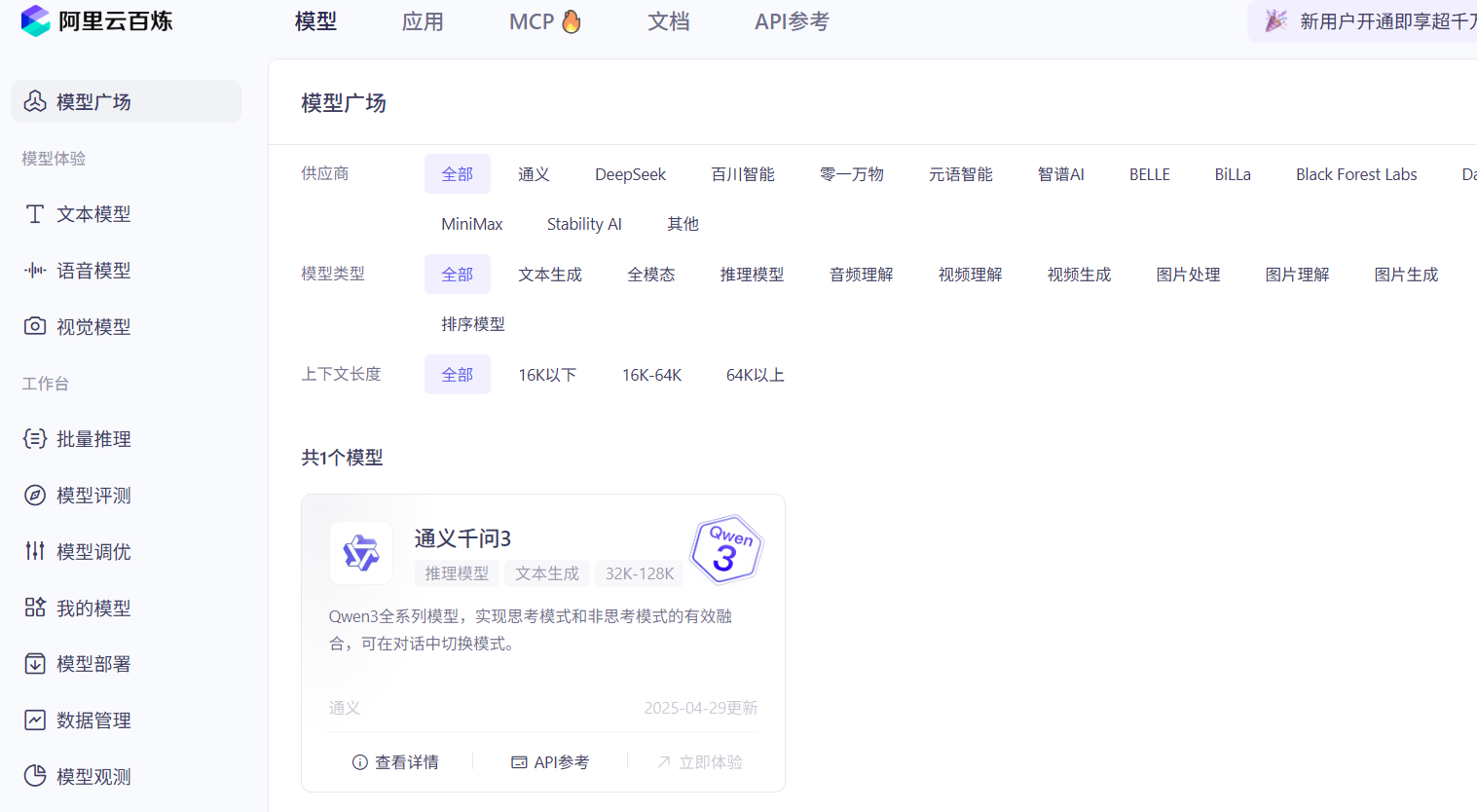1477x812 pixels.
Task: Click the 立即体验 link
Action: click(x=699, y=762)
